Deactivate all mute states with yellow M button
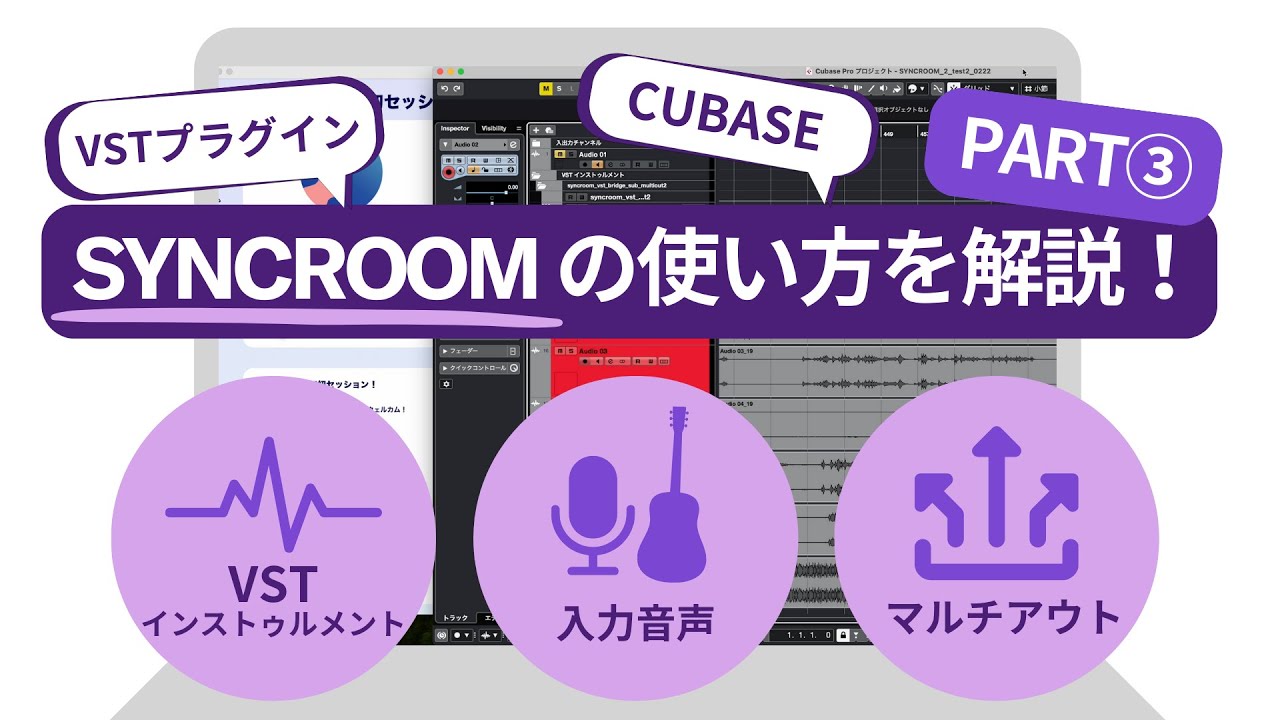 [546, 89]
